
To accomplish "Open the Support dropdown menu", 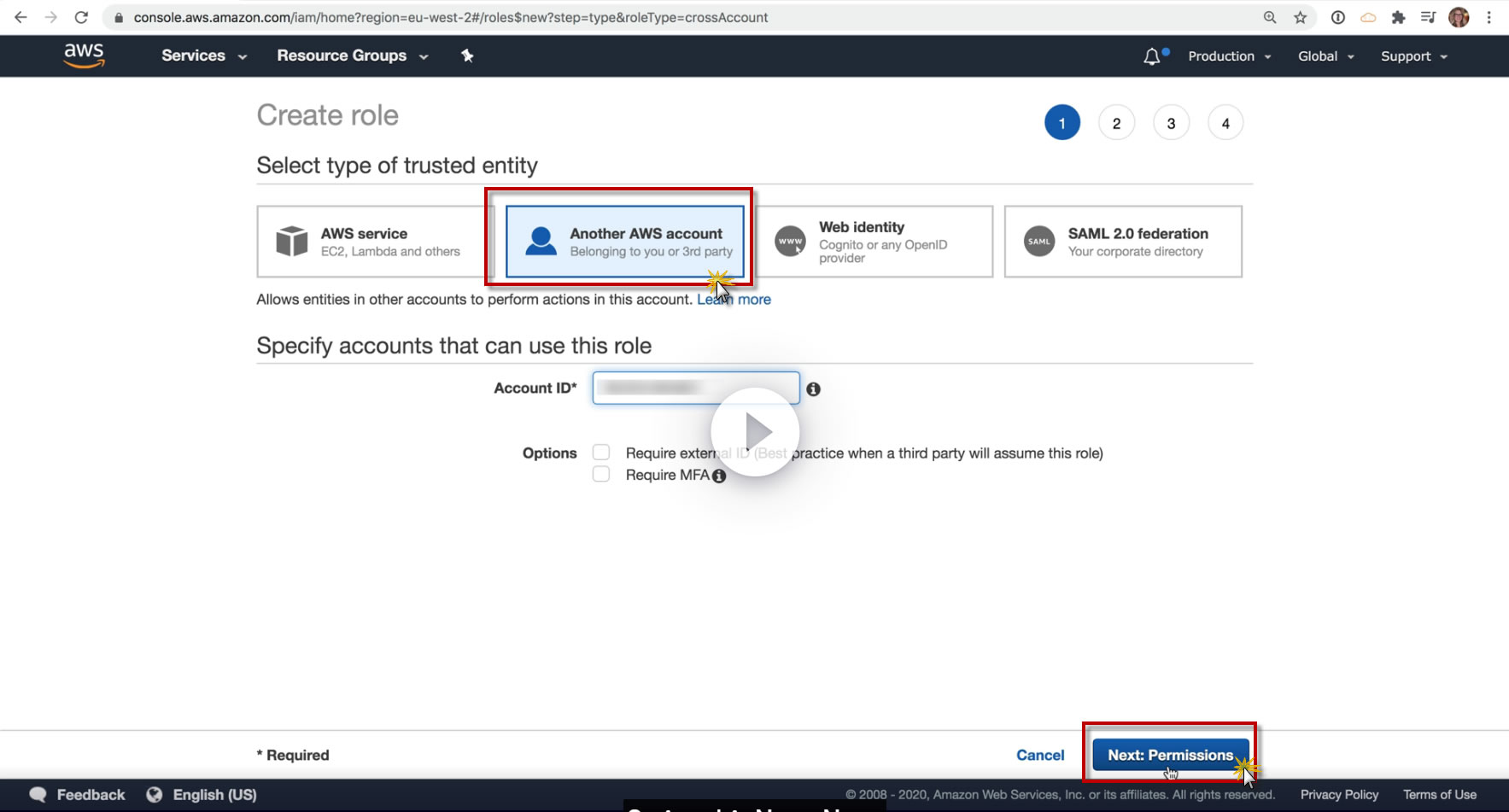I will tap(1414, 56).
